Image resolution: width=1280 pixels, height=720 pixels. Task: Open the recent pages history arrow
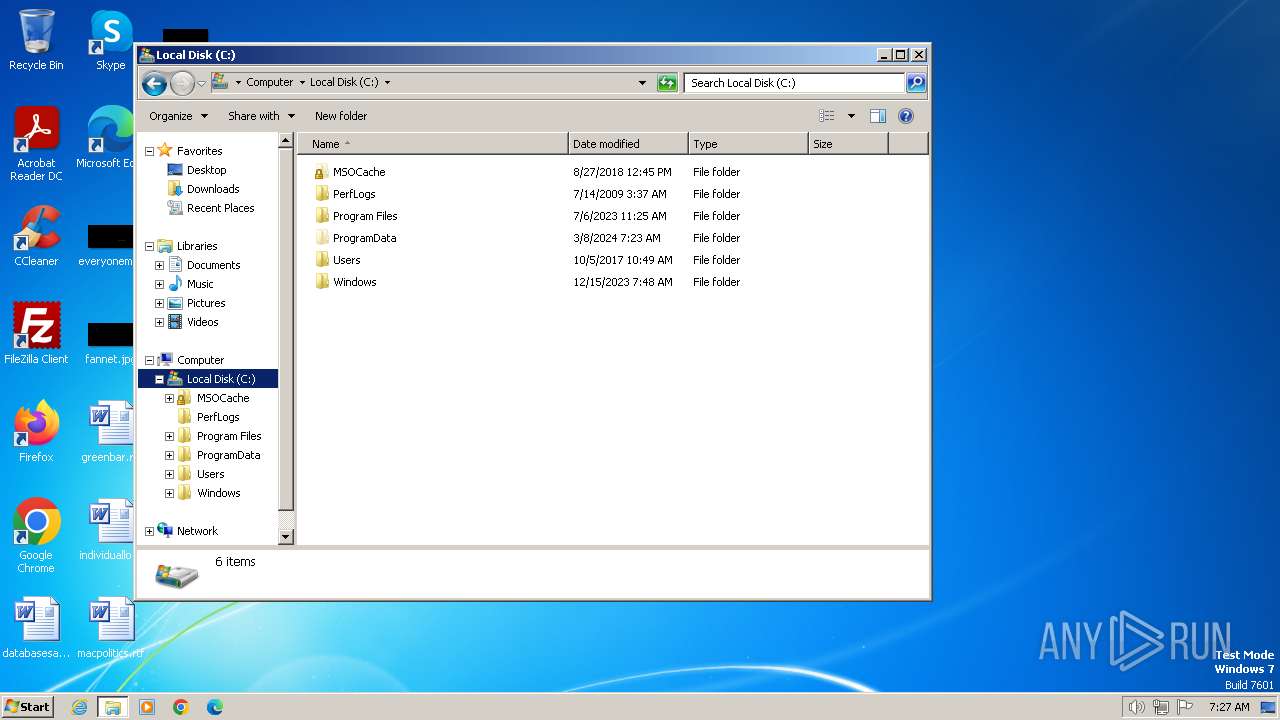click(x=201, y=83)
